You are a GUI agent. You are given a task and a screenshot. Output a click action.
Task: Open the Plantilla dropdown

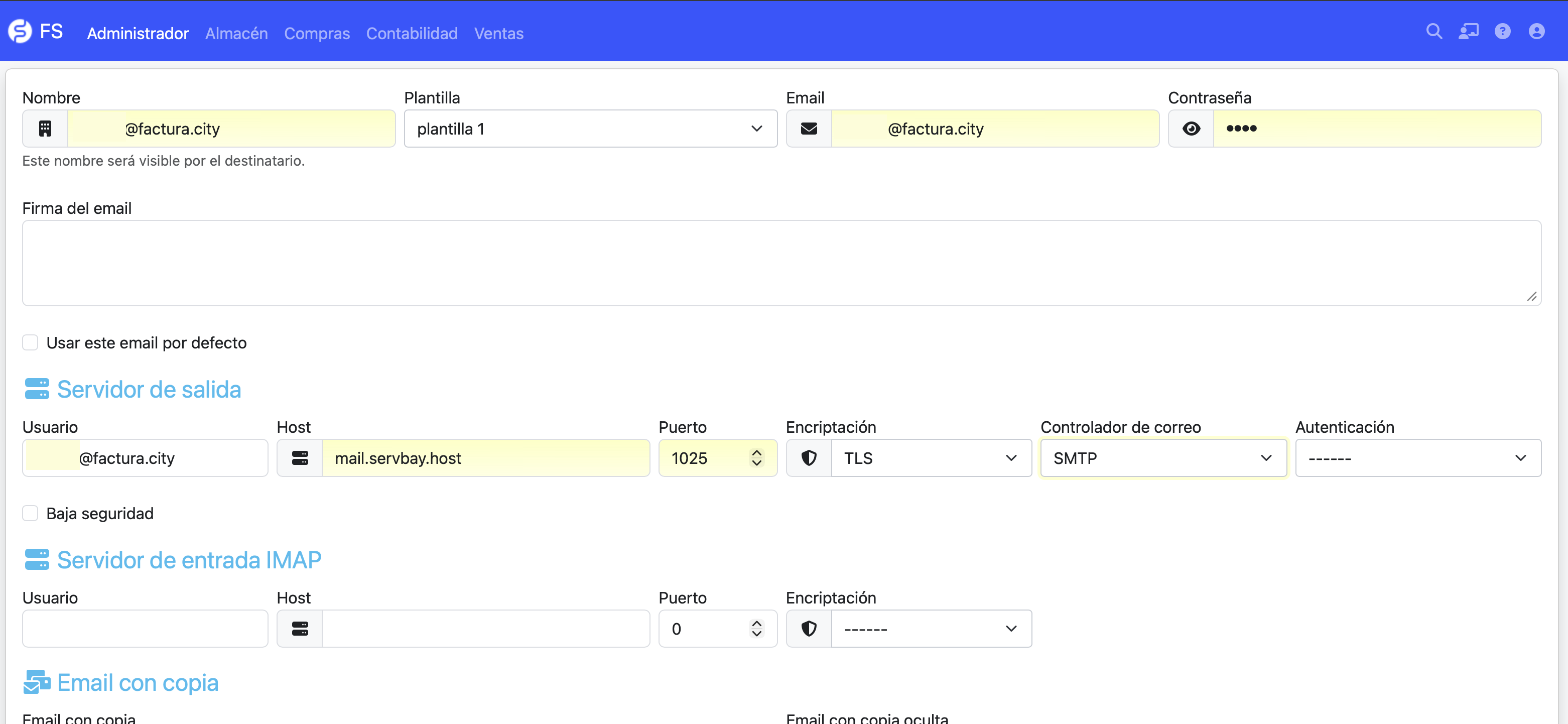[x=590, y=129]
